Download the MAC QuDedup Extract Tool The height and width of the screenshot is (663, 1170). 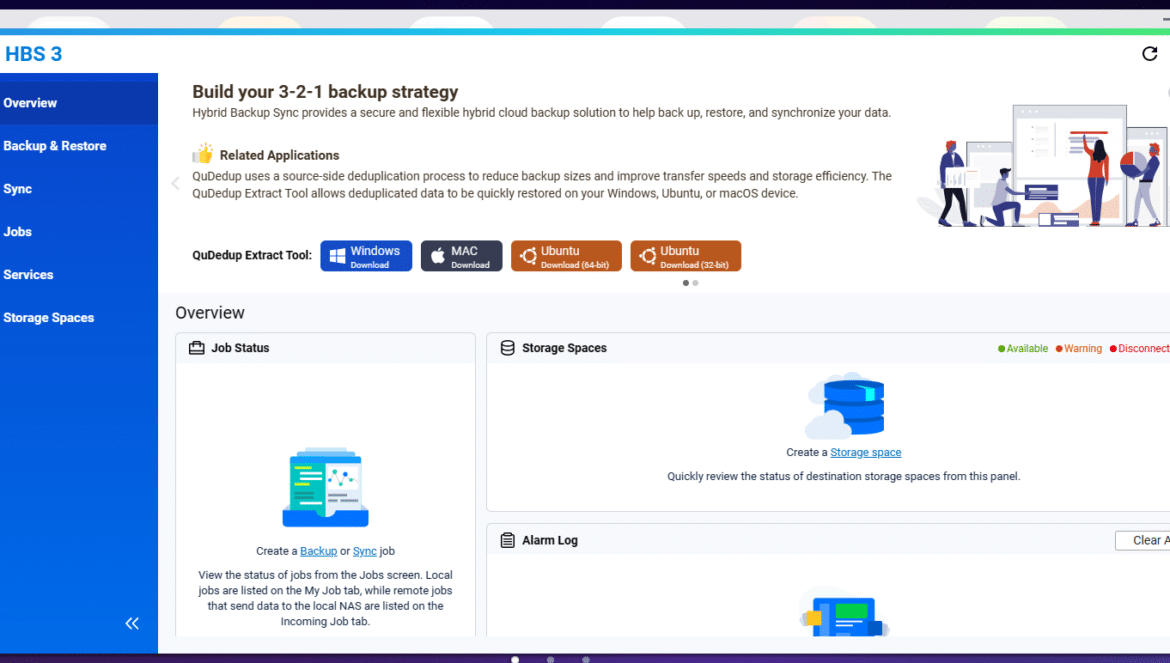[x=461, y=256]
